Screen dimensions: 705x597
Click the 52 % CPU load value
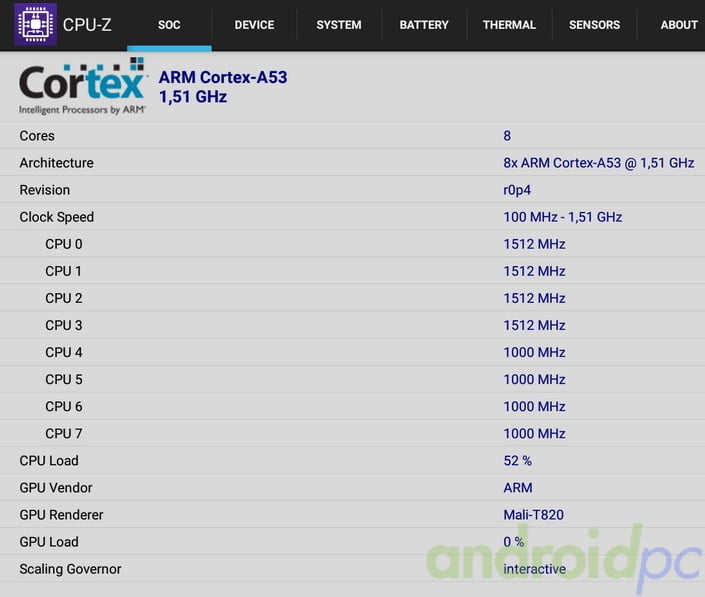[518, 460]
